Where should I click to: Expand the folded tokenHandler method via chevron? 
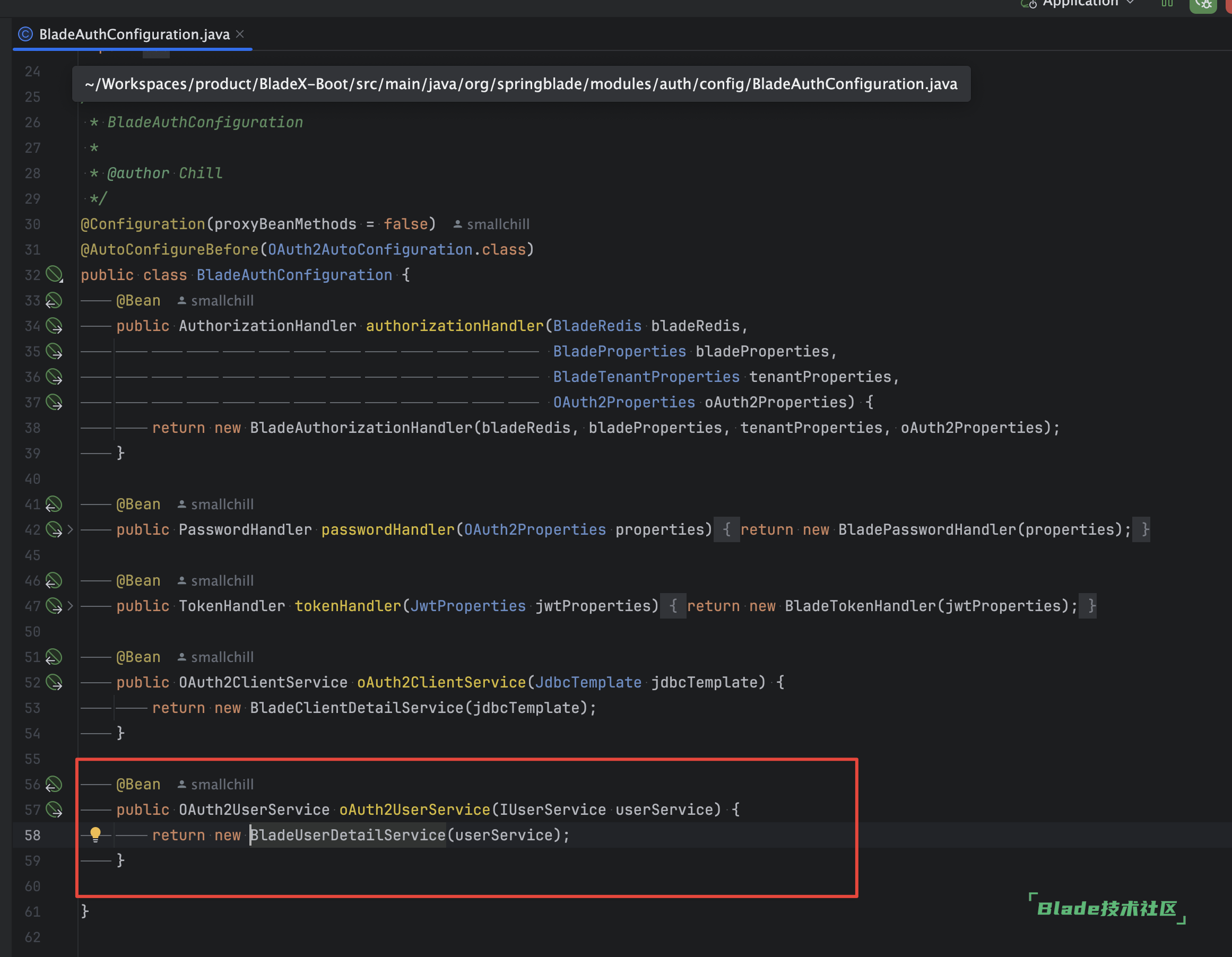click(71, 606)
